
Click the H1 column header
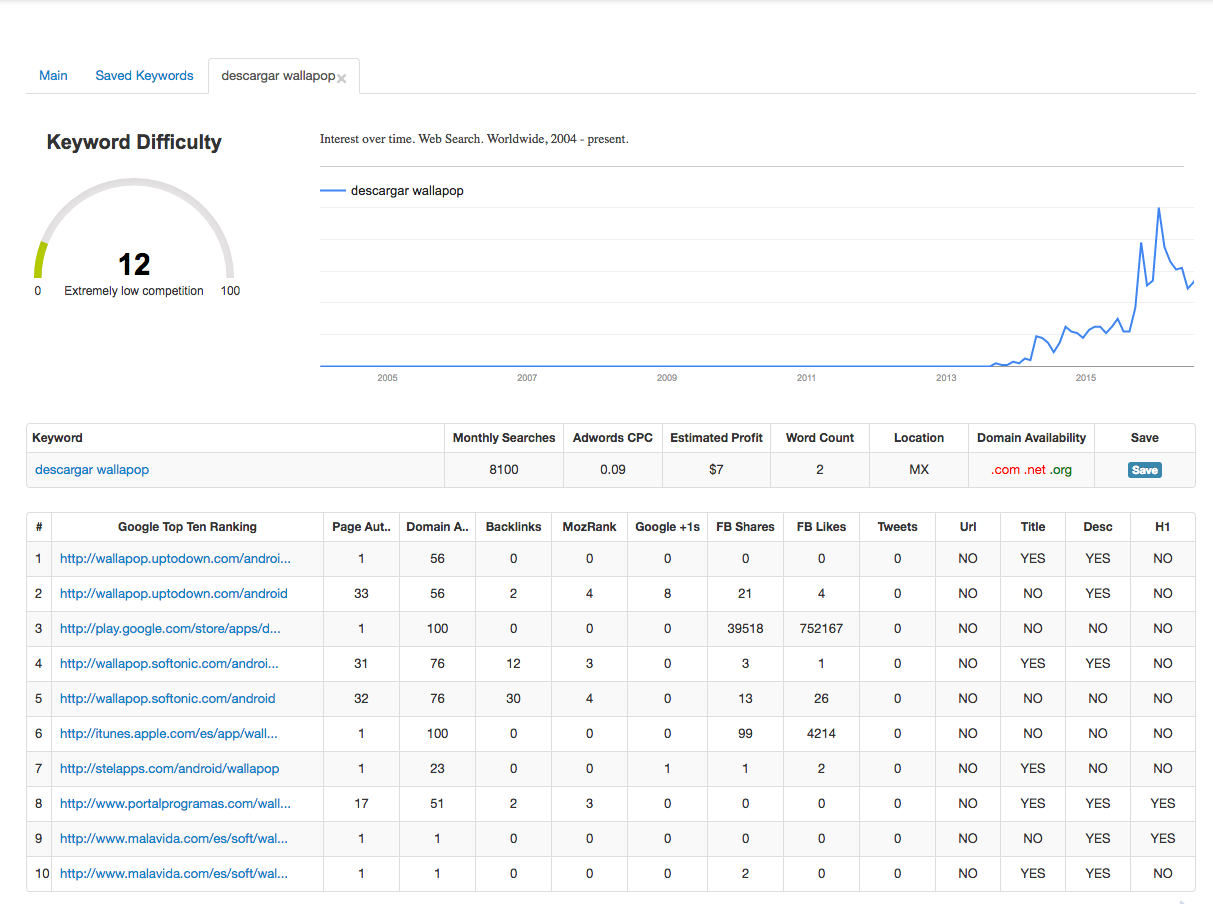tap(1162, 527)
